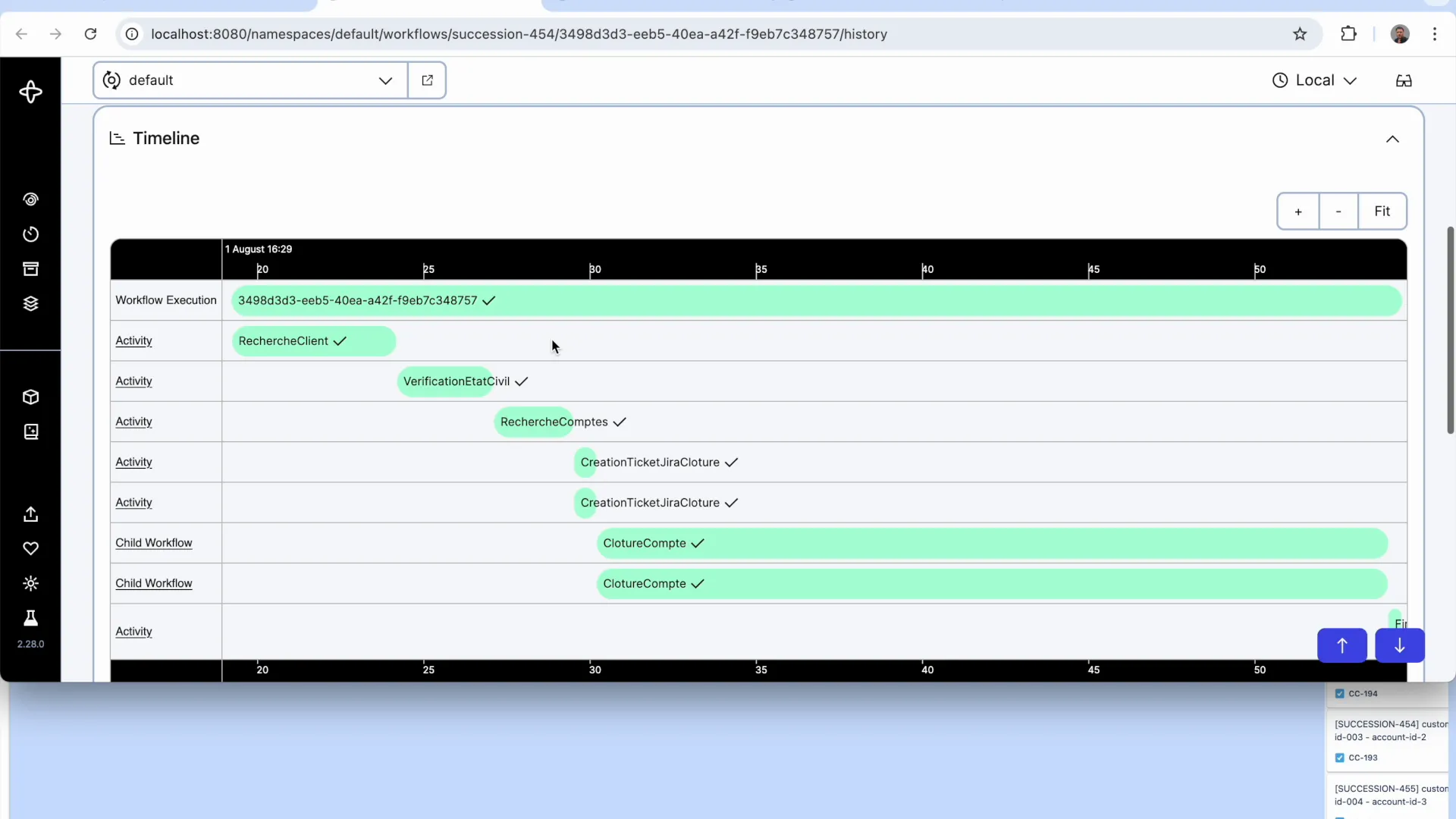Image resolution: width=1456 pixels, height=819 pixels.
Task: Click the Child Workflow link in the upper ClotureCompte row
Action: (x=154, y=543)
